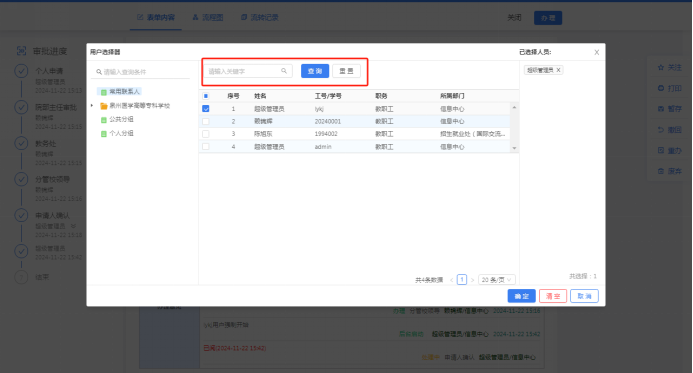Open the 20 条/页 page size dropdown
693x373 pixels.
pyautogui.click(x=497, y=280)
